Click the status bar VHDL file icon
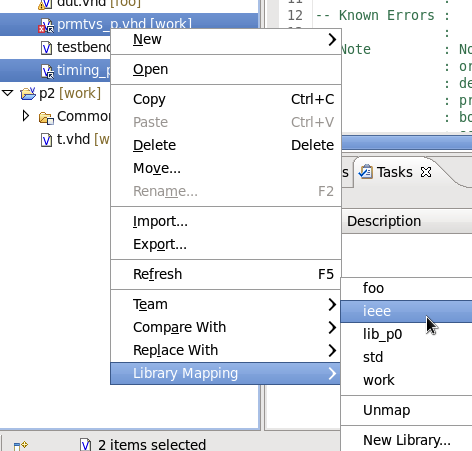The width and height of the screenshot is (472, 451). (86, 445)
